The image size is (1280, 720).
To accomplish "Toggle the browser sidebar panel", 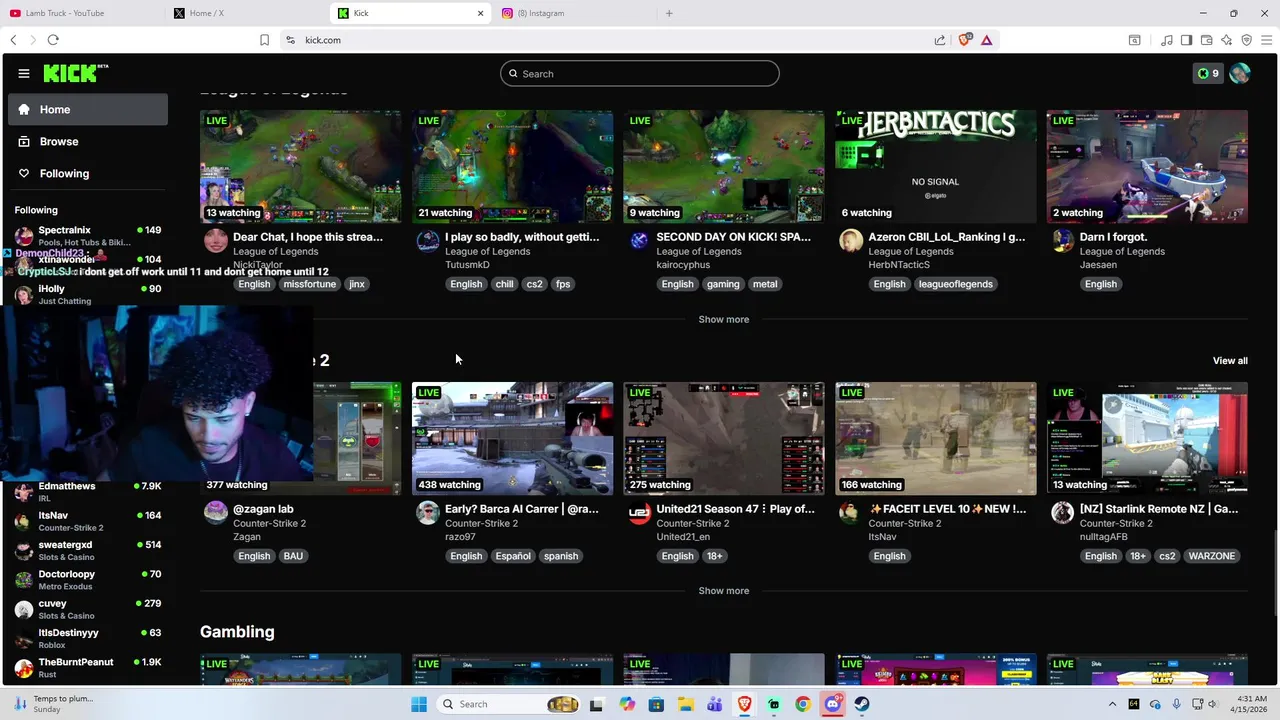I will pos(1186,40).
